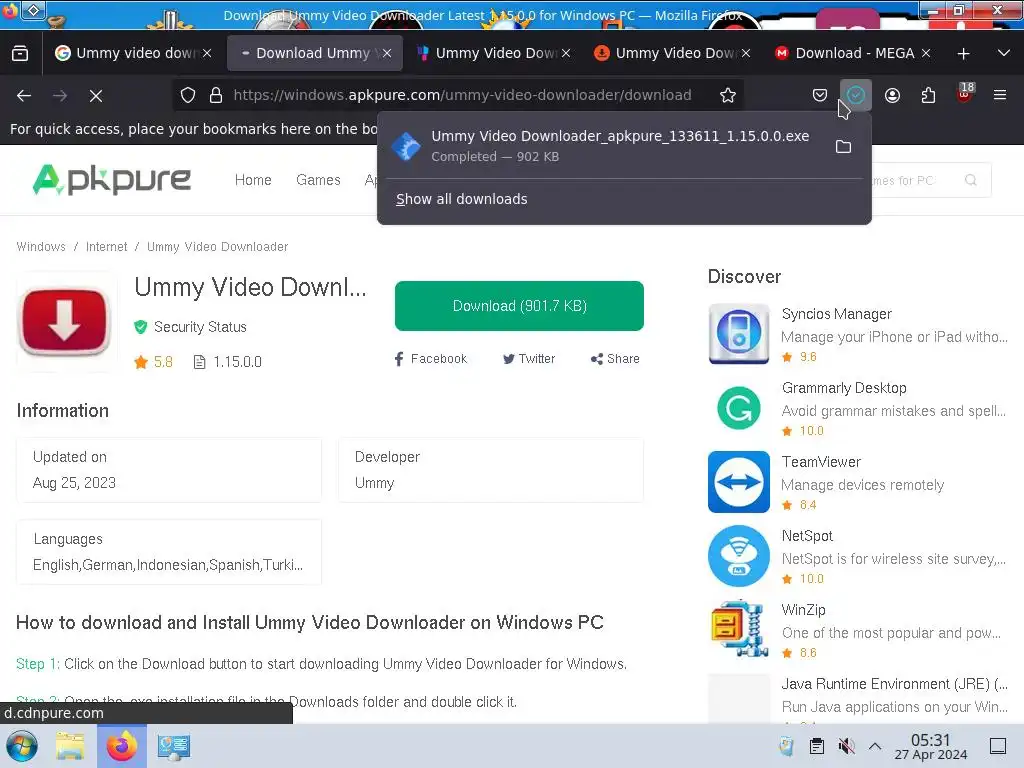Open the tracking protection shield icon
1024x768 pixels.
pos(188,95)
